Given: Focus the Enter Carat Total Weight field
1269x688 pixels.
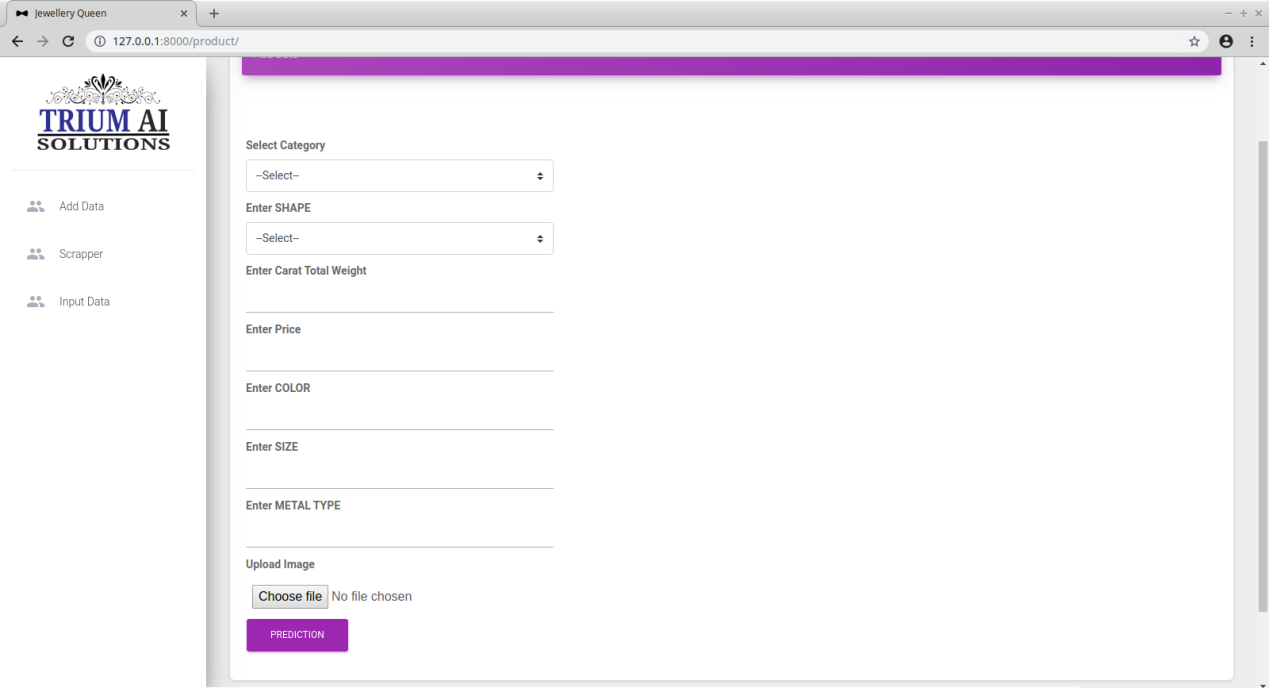Looking at the screenshot, I should pyautogui.click(x=399, y=298).
